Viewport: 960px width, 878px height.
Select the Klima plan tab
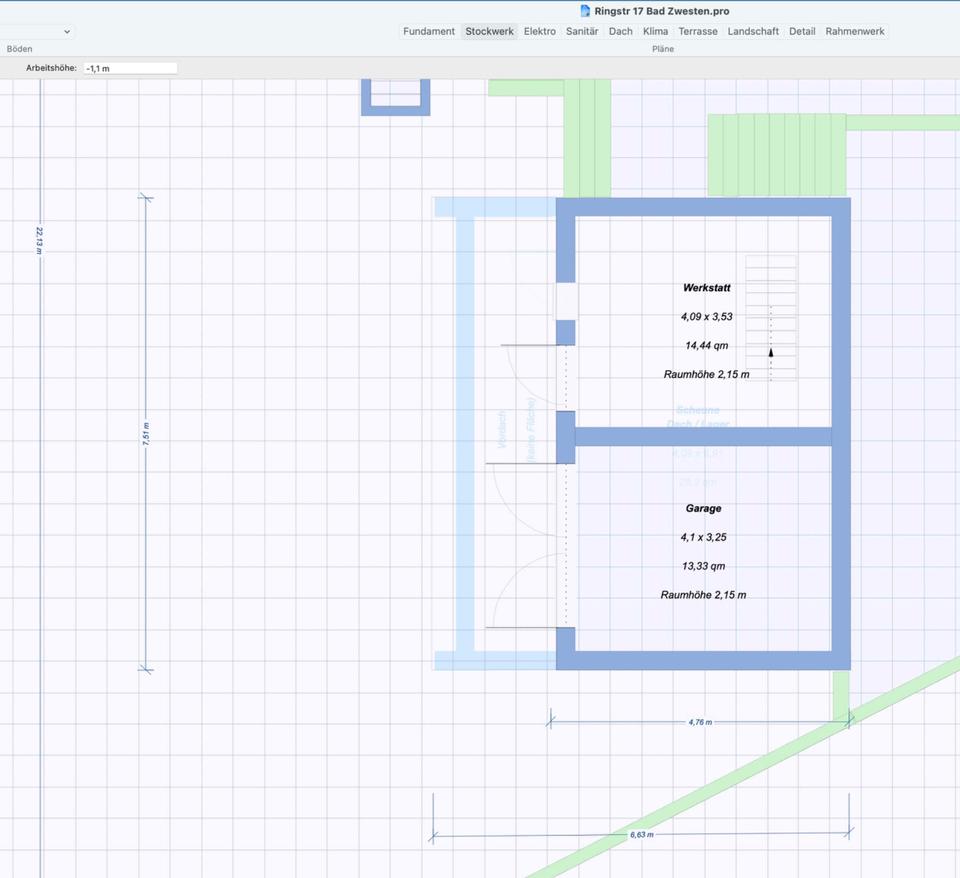pyautogui.click(x=655, y=31)
